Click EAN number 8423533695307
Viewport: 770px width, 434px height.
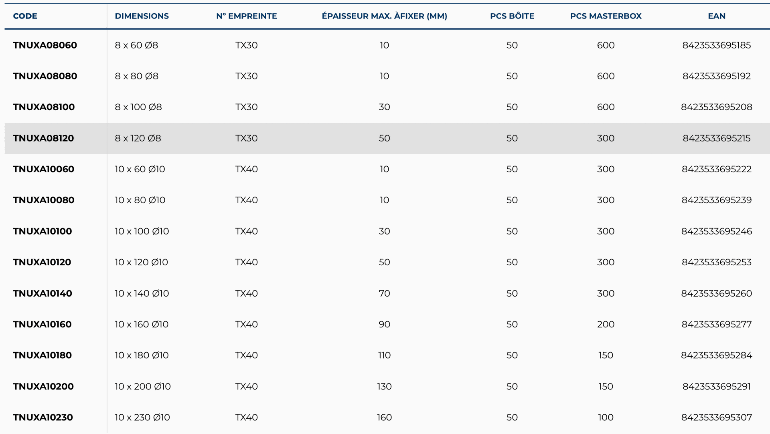click(716, 418)
